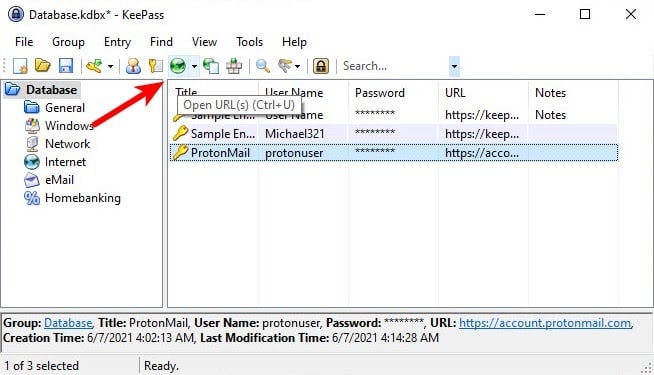Open the File menu
This screenshot has height=375, width=654.
(24, 42)
